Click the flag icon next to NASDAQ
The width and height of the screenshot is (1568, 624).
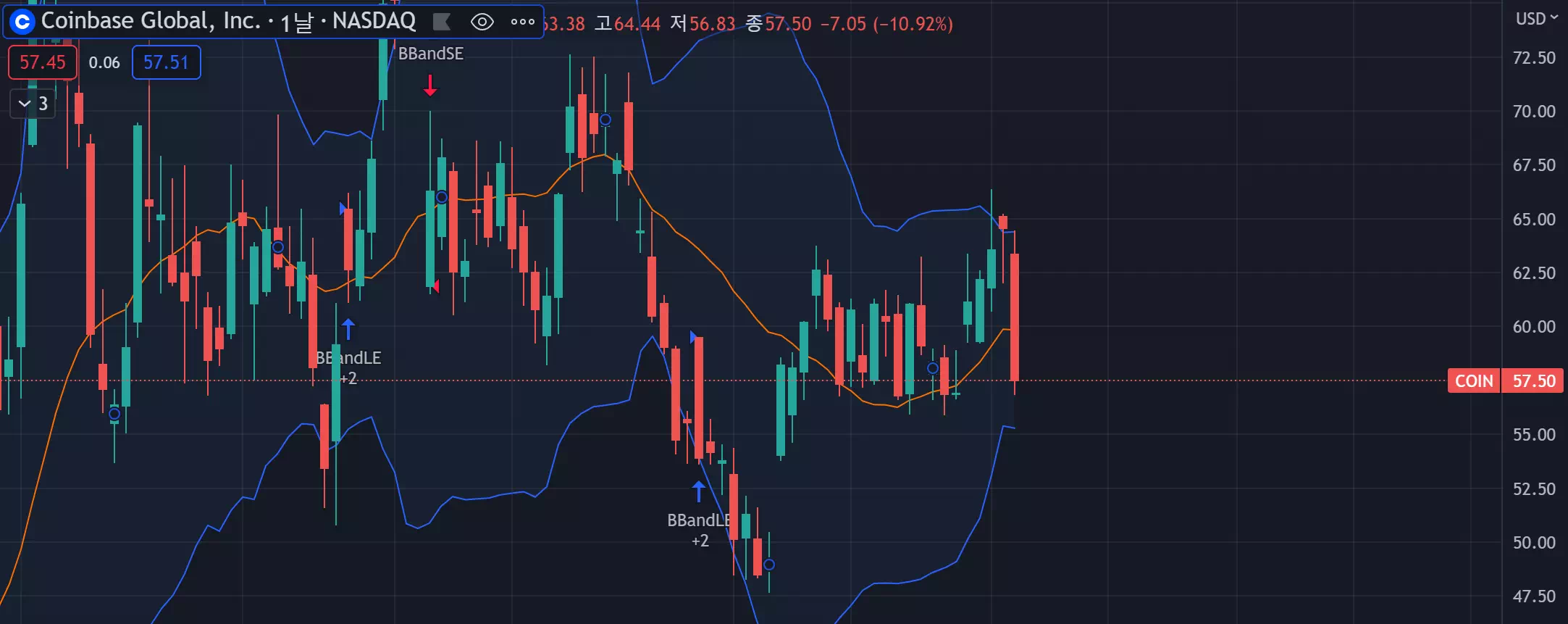point(441,22)
